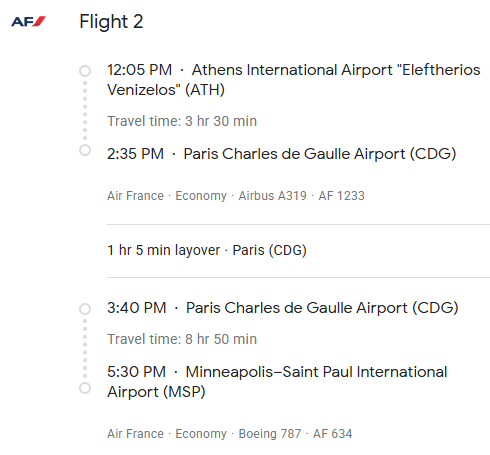Click the Air France logo icon
This screenshot has height=455, width=490.
28,21
